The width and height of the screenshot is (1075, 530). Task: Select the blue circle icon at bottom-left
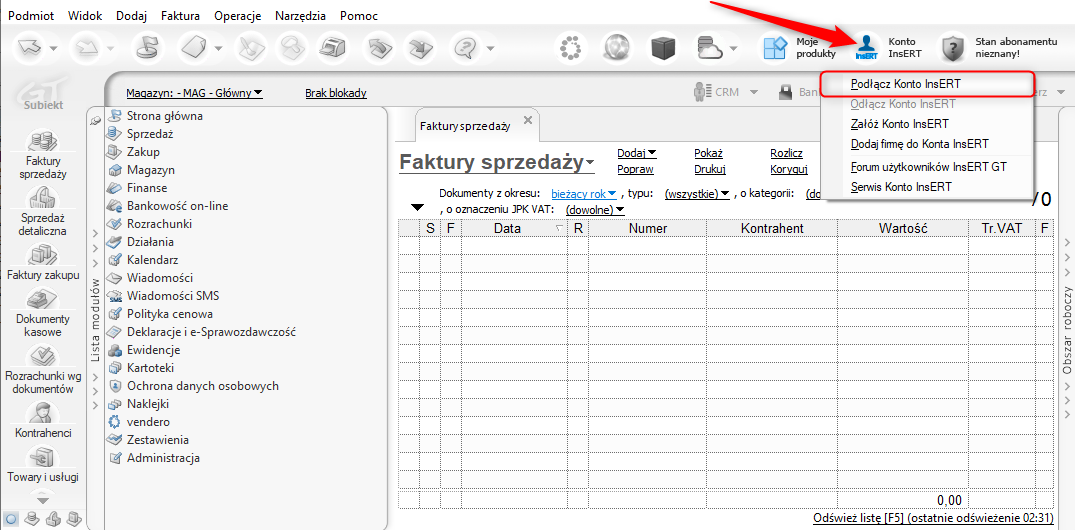click(11, 518)
